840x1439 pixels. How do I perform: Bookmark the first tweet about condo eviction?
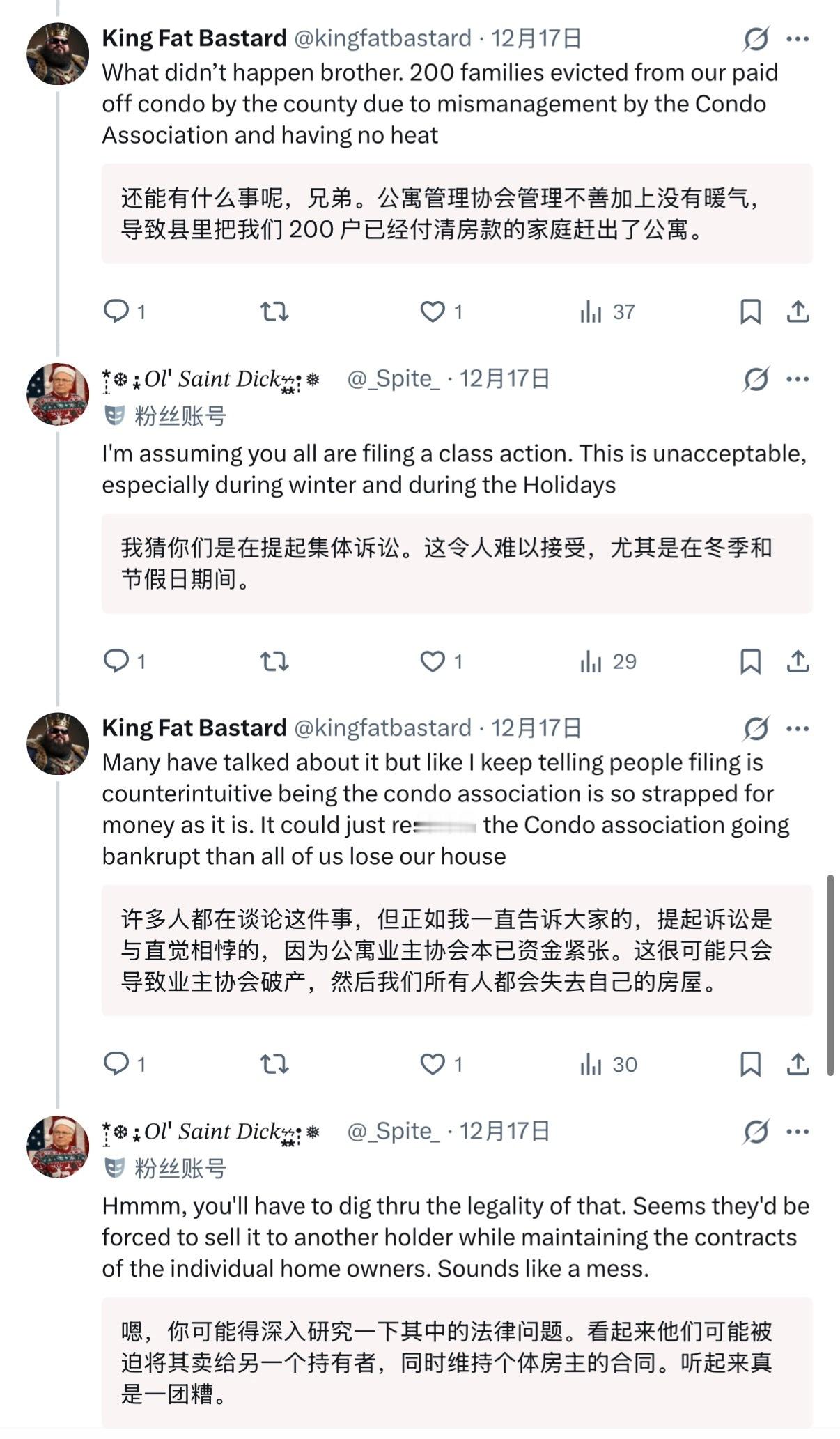(749, 311)
